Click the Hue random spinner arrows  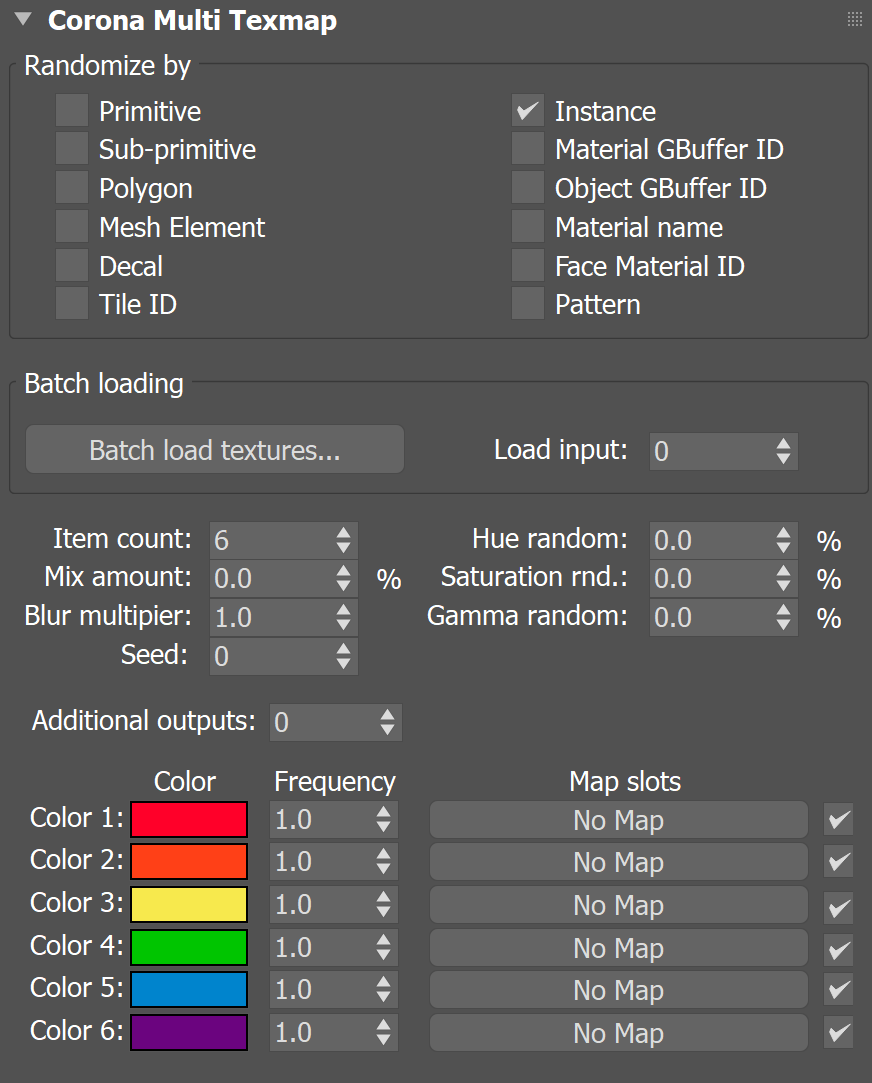click(784, 539)
